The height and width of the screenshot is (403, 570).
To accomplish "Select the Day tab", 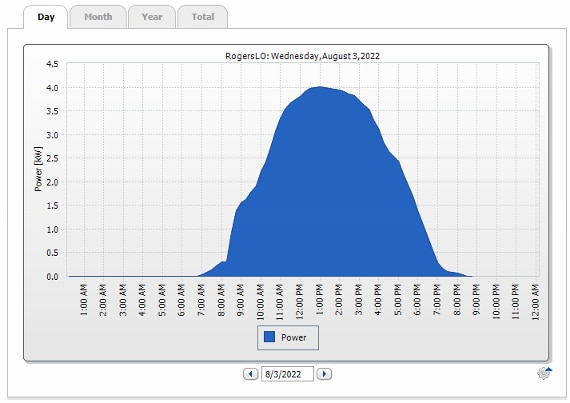I will [46, 17].
